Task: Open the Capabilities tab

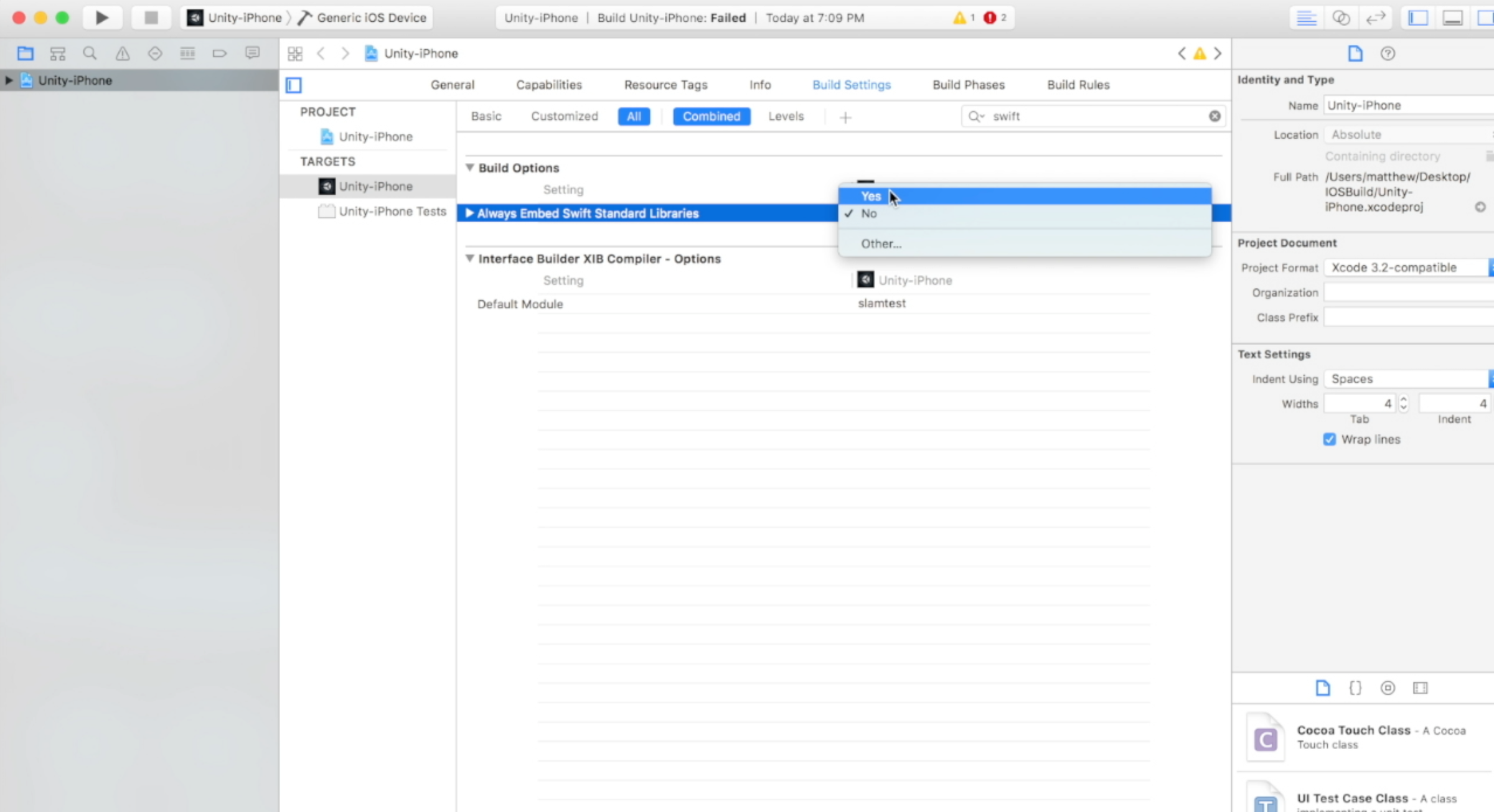Action: tap(548, 85)
